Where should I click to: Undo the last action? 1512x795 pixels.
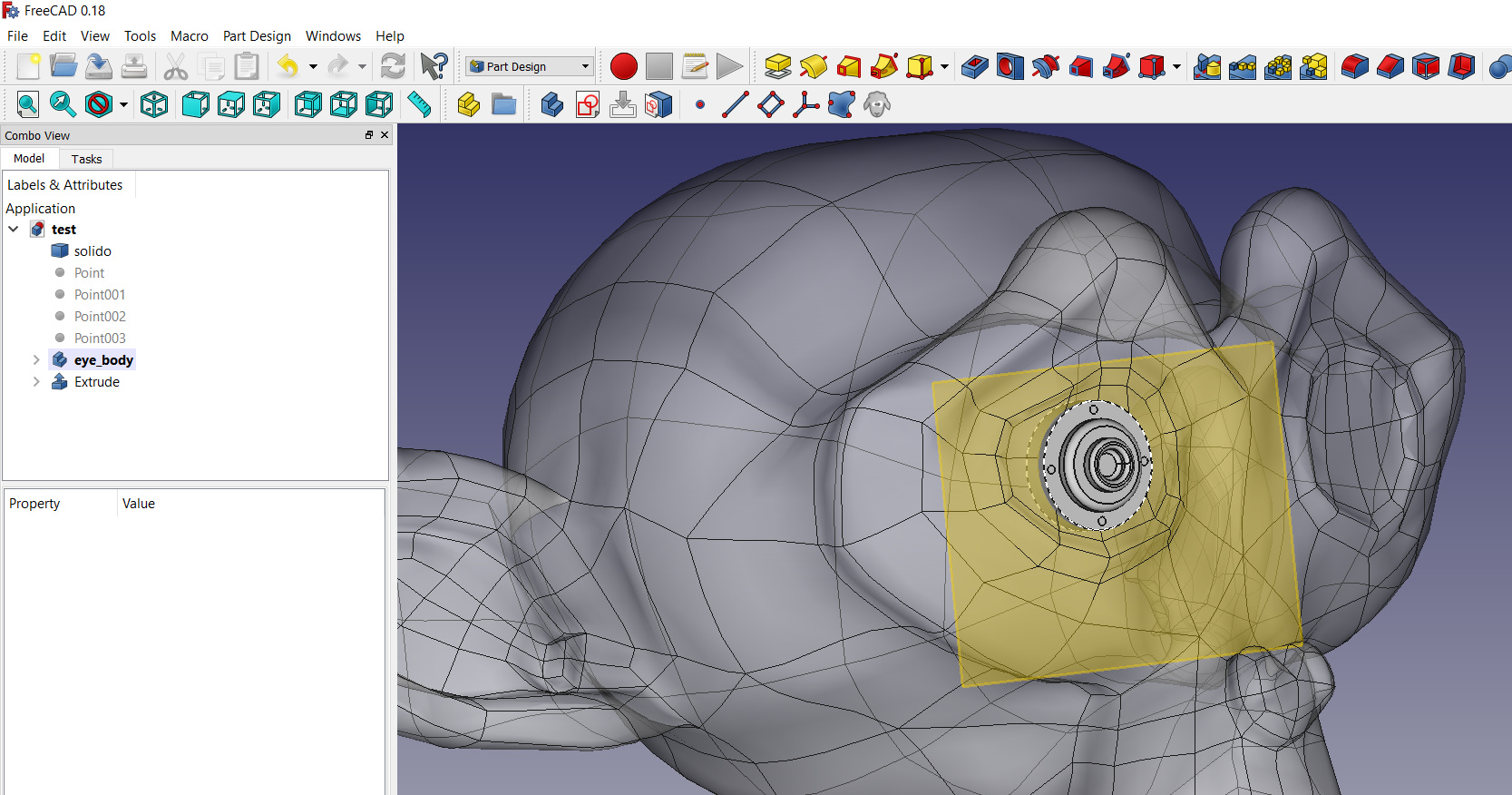[288, 66]
